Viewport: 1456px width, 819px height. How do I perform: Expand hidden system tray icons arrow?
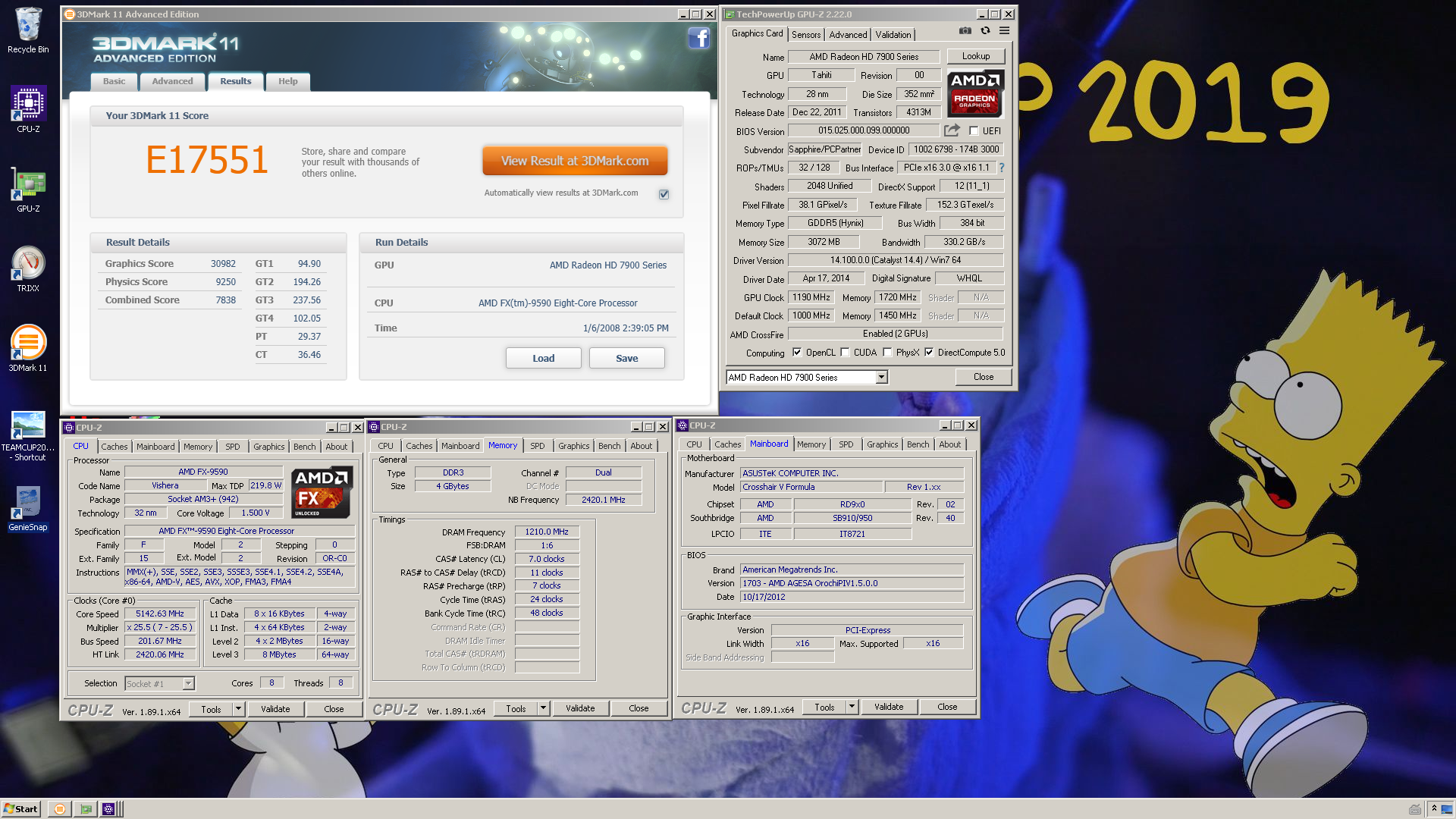coord(1434,809)
